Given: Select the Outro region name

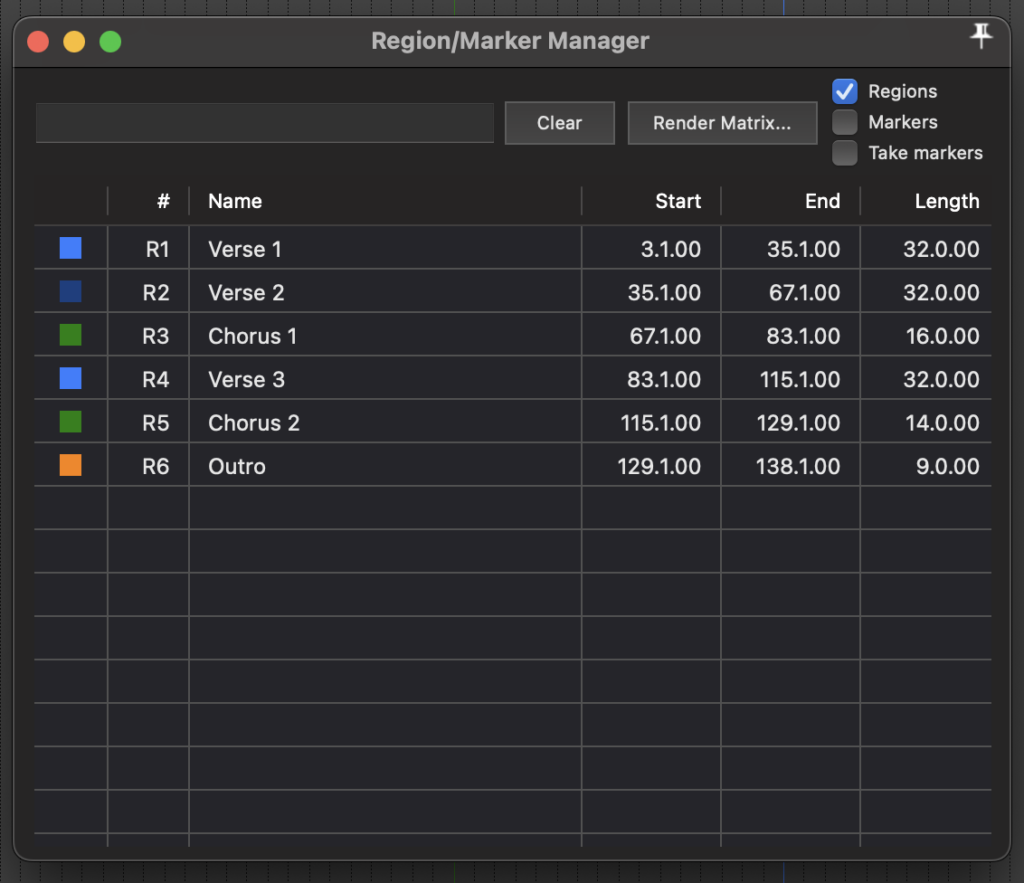Looking at the screenshot, I should pyautogui.click(x=237, y=466).
